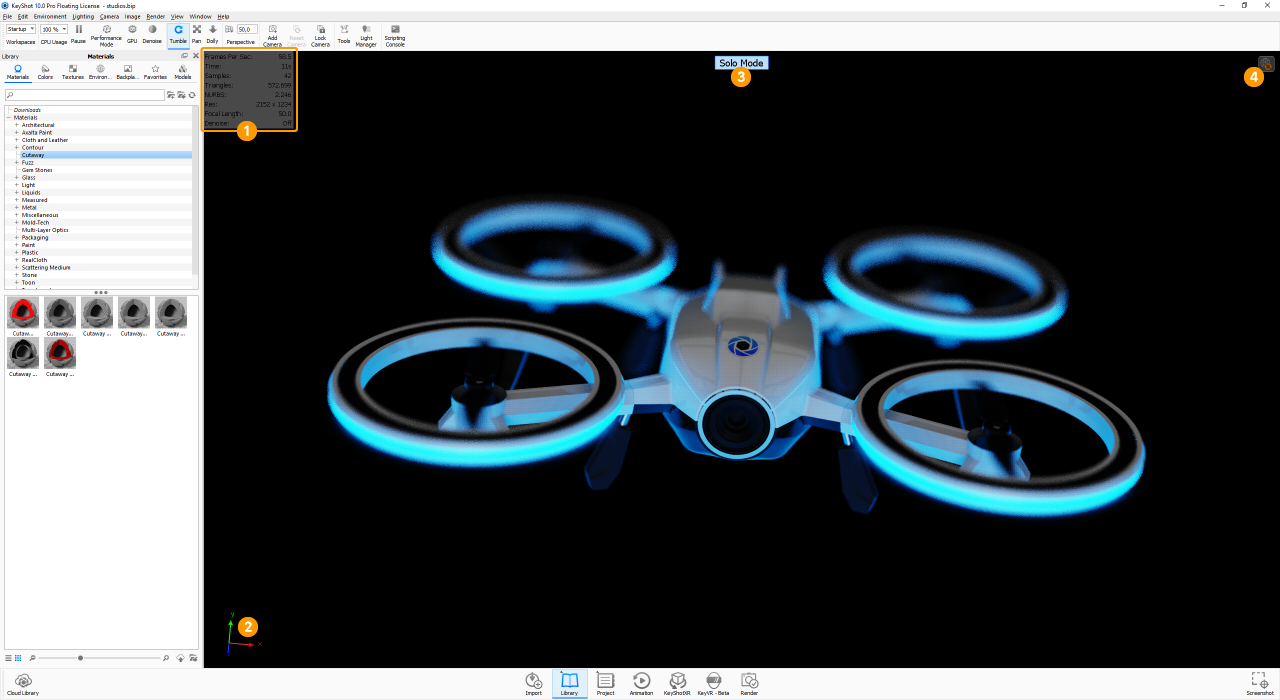Open the Render dialog from the ribbon

[748, 682]
